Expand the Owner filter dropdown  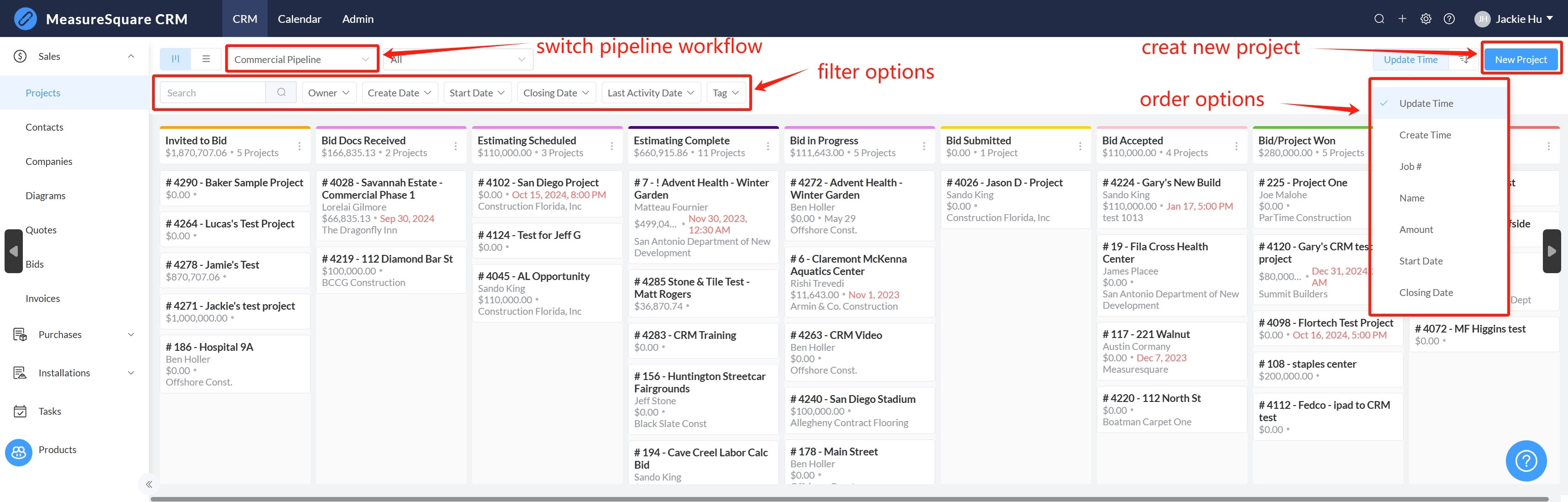pos(329,92)
